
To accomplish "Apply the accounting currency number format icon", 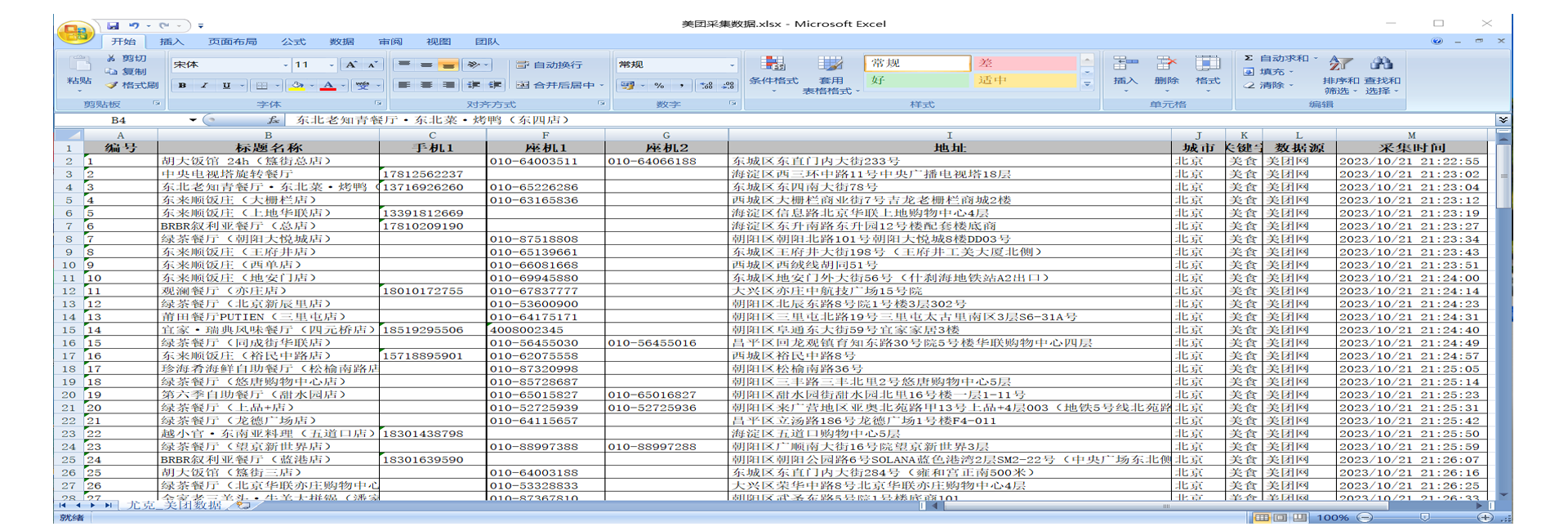I will (627, 85).
